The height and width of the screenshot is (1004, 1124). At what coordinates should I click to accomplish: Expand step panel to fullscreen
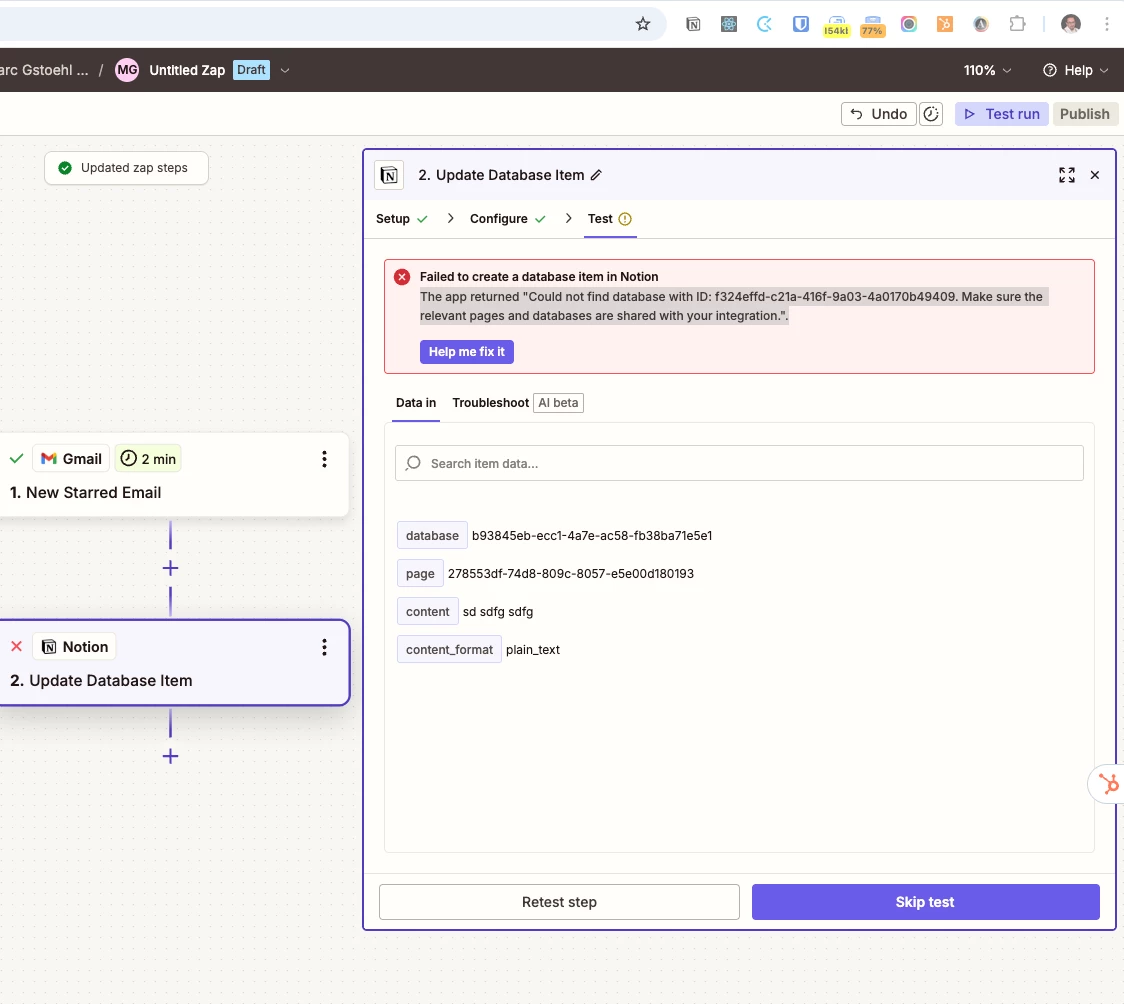(1067, 175)
